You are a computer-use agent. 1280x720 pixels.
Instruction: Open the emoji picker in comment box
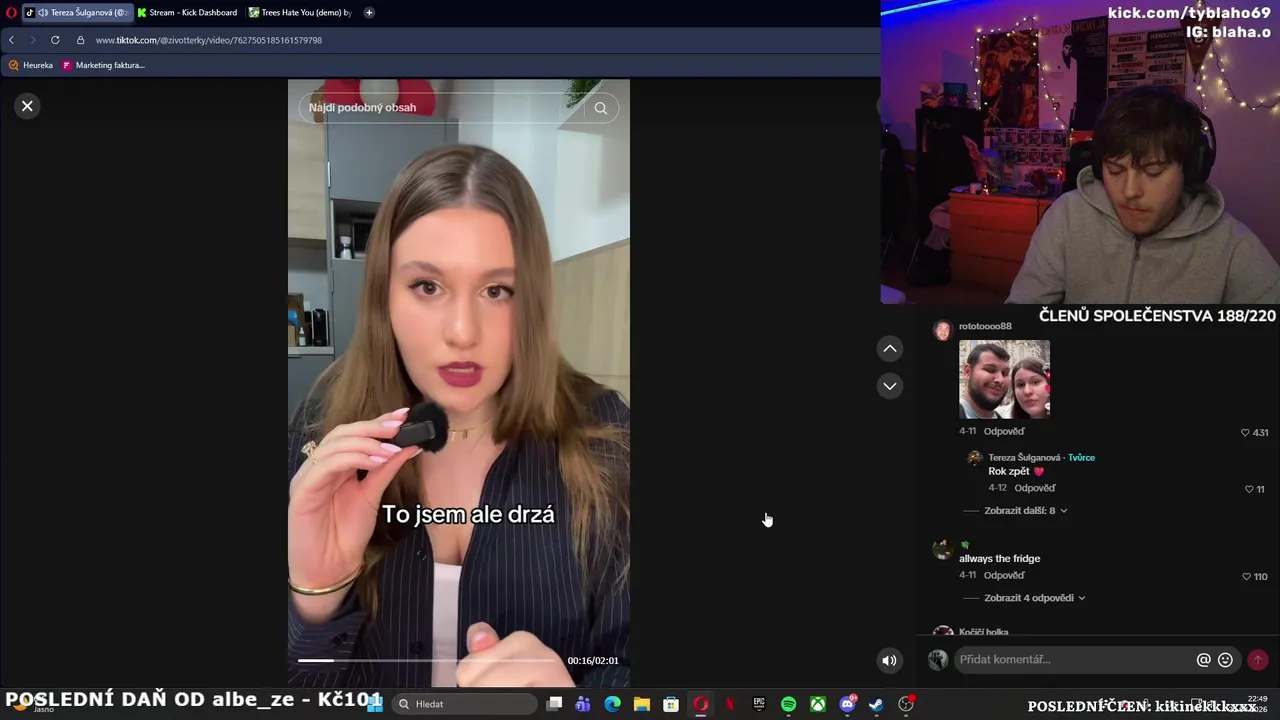(x=1225, y=660)
